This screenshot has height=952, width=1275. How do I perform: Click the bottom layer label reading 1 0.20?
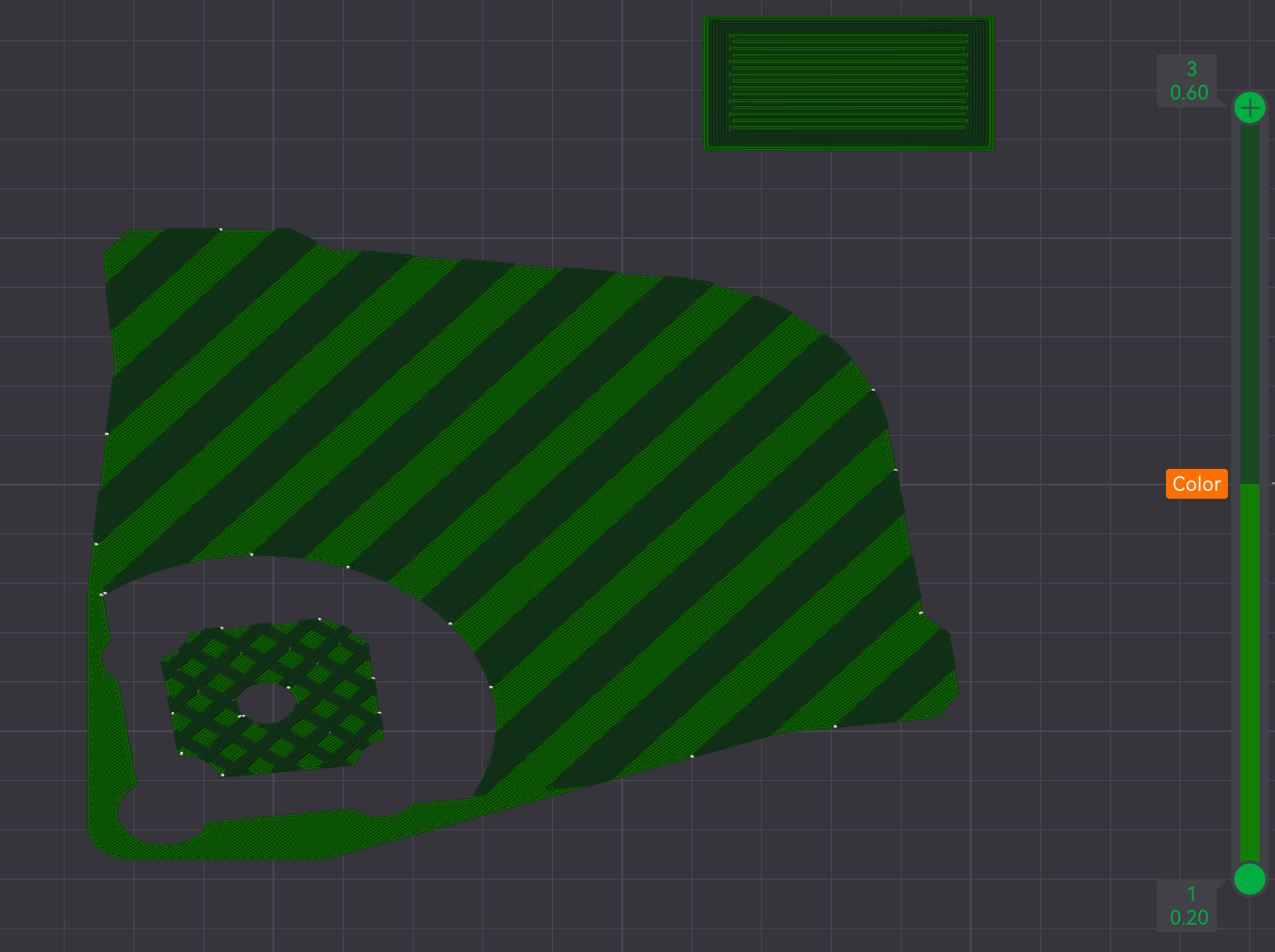coord(1187,906)
